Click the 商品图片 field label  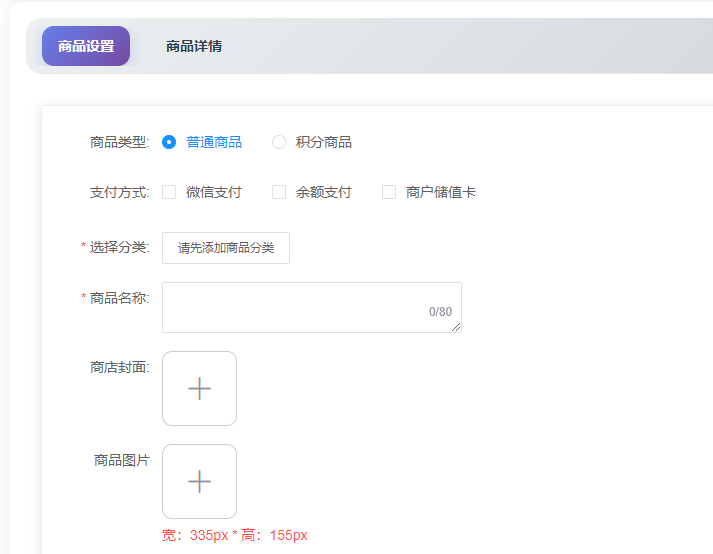click(x=121, y=460)
